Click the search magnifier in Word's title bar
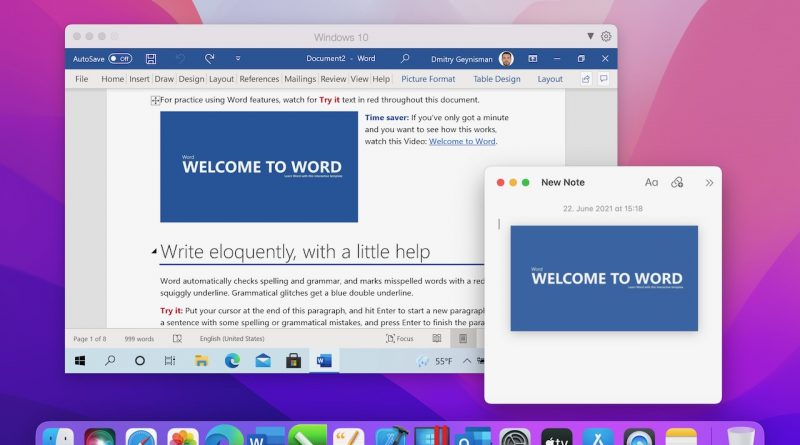The width and height of the screenshot is (800, 445). (405, 59)
